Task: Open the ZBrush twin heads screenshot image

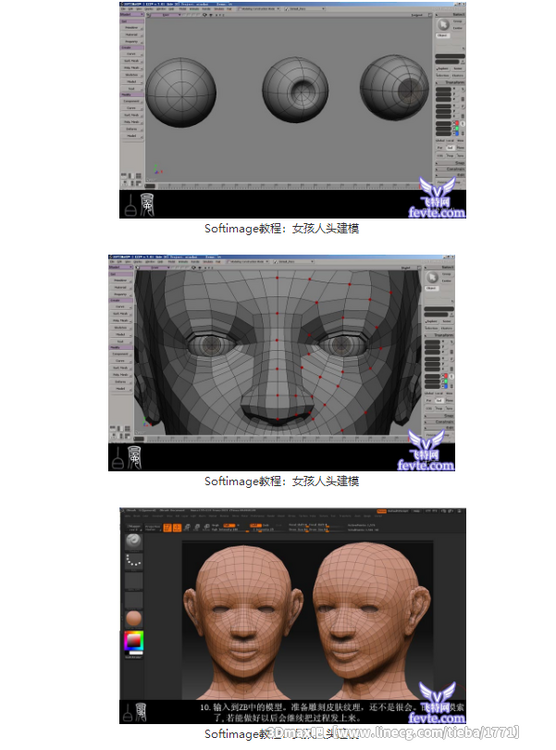Action: pos(292,616)
